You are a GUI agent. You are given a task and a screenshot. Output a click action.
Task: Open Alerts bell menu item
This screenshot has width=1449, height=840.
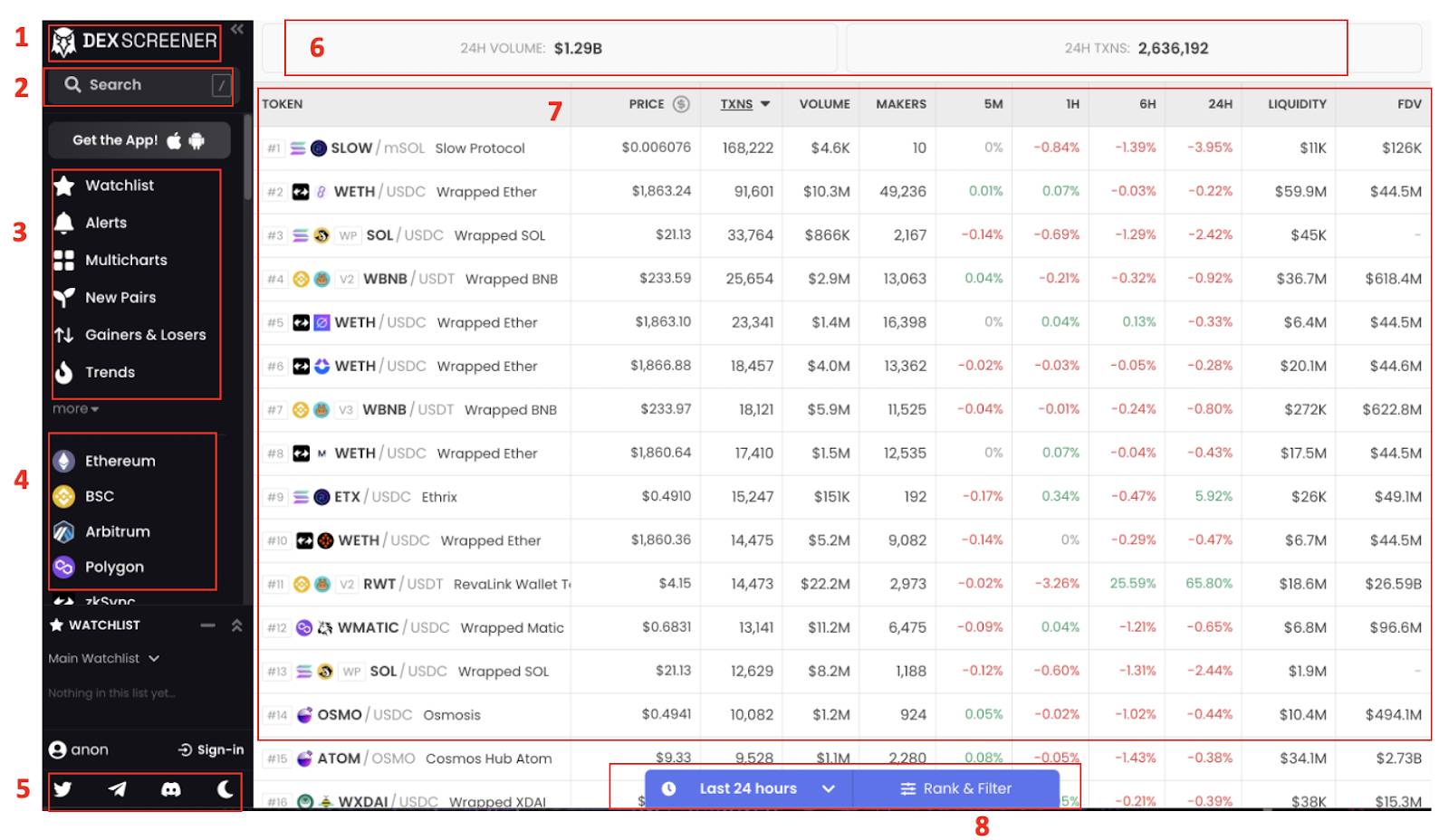(x=91, y=223)
